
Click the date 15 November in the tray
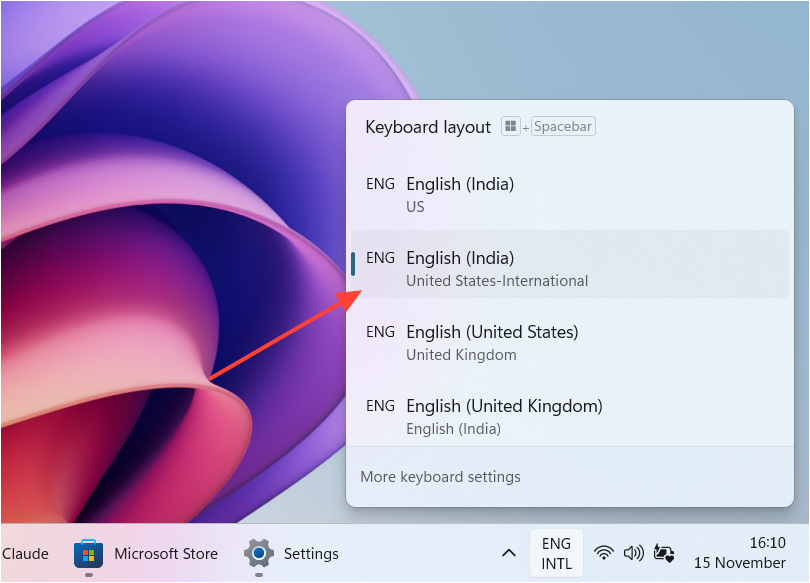[x=739, y=564]
